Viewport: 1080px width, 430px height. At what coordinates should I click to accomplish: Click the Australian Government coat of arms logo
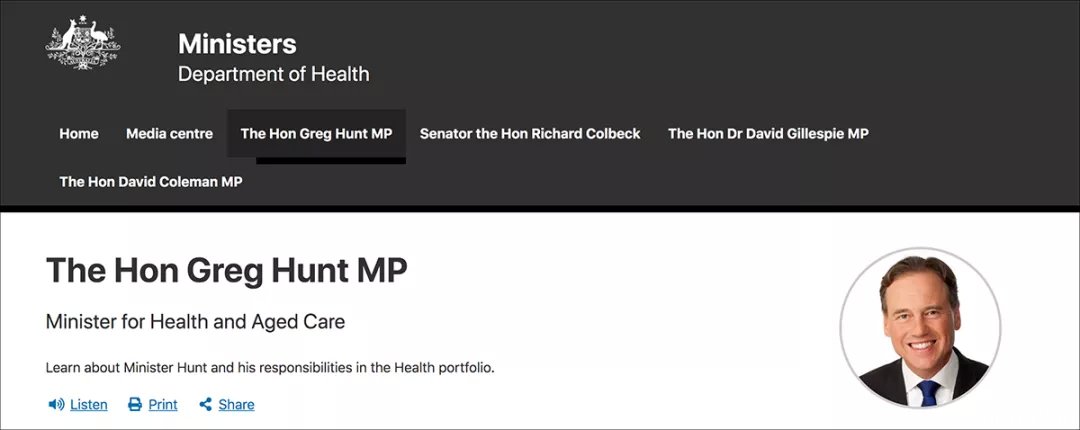[83, 42]
